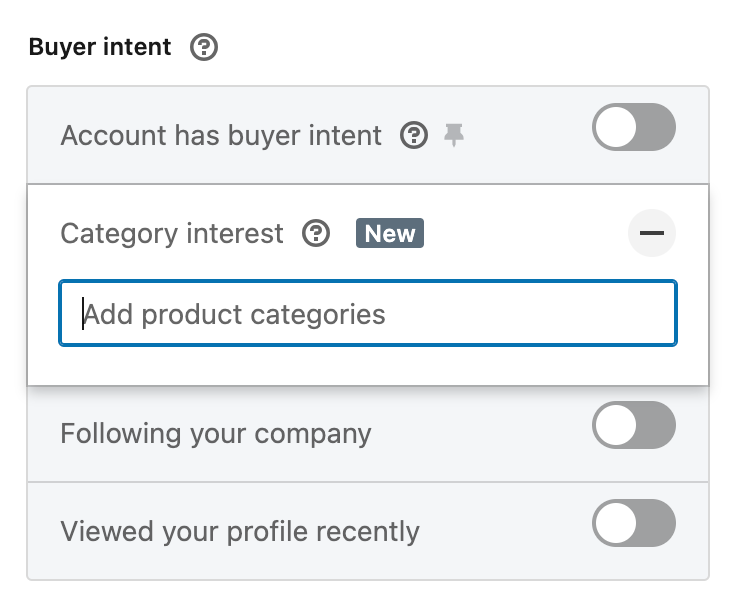Pin the Account has buyer intent filter
Screen dimensions: 737x613
point(454,135)
